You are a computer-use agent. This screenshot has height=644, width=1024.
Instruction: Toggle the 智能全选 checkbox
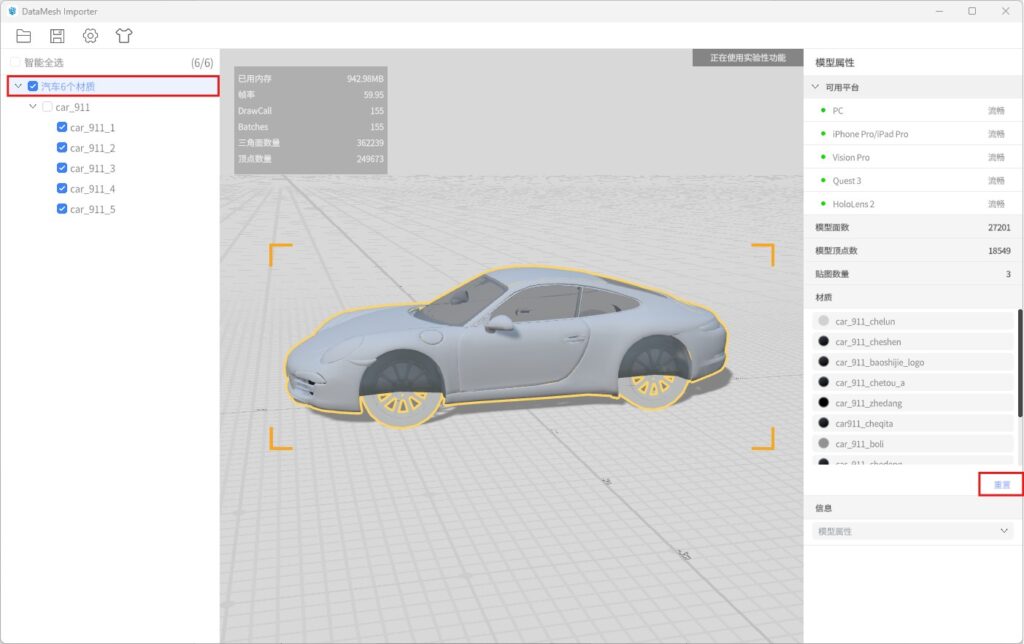pos(15,62)
